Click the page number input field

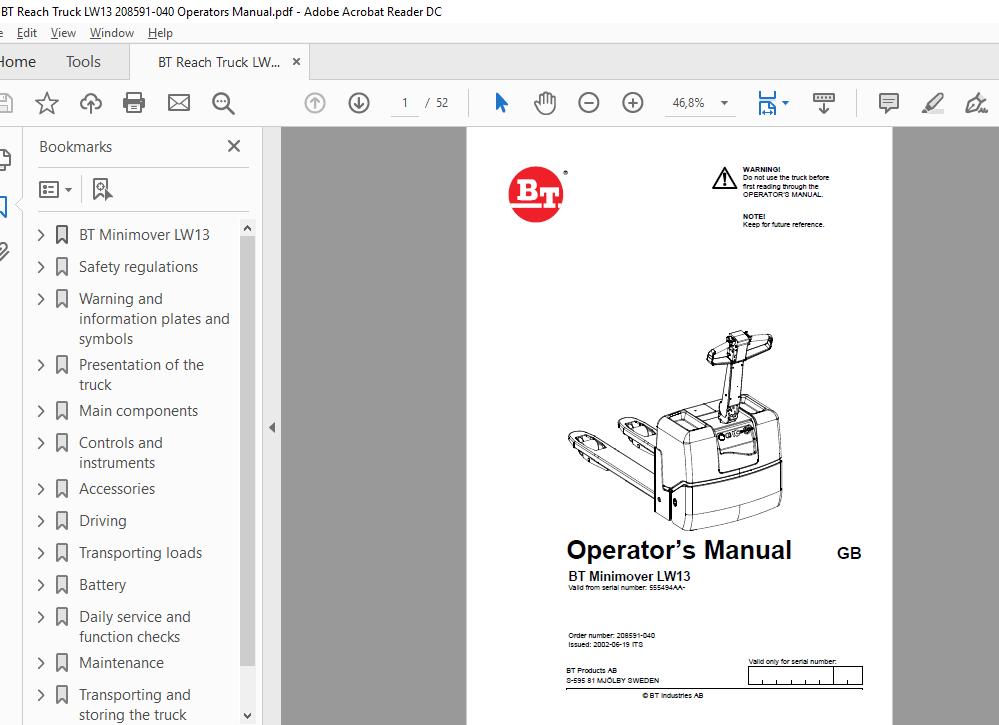click(x=405, y=103)
